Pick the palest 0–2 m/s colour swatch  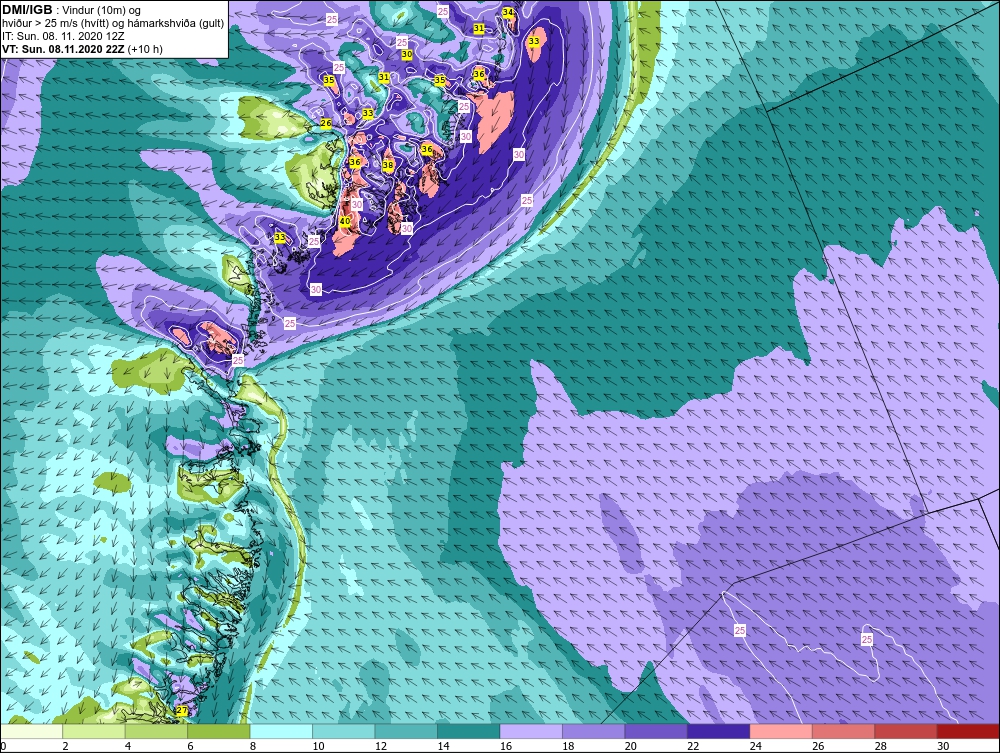click(31, 731)
